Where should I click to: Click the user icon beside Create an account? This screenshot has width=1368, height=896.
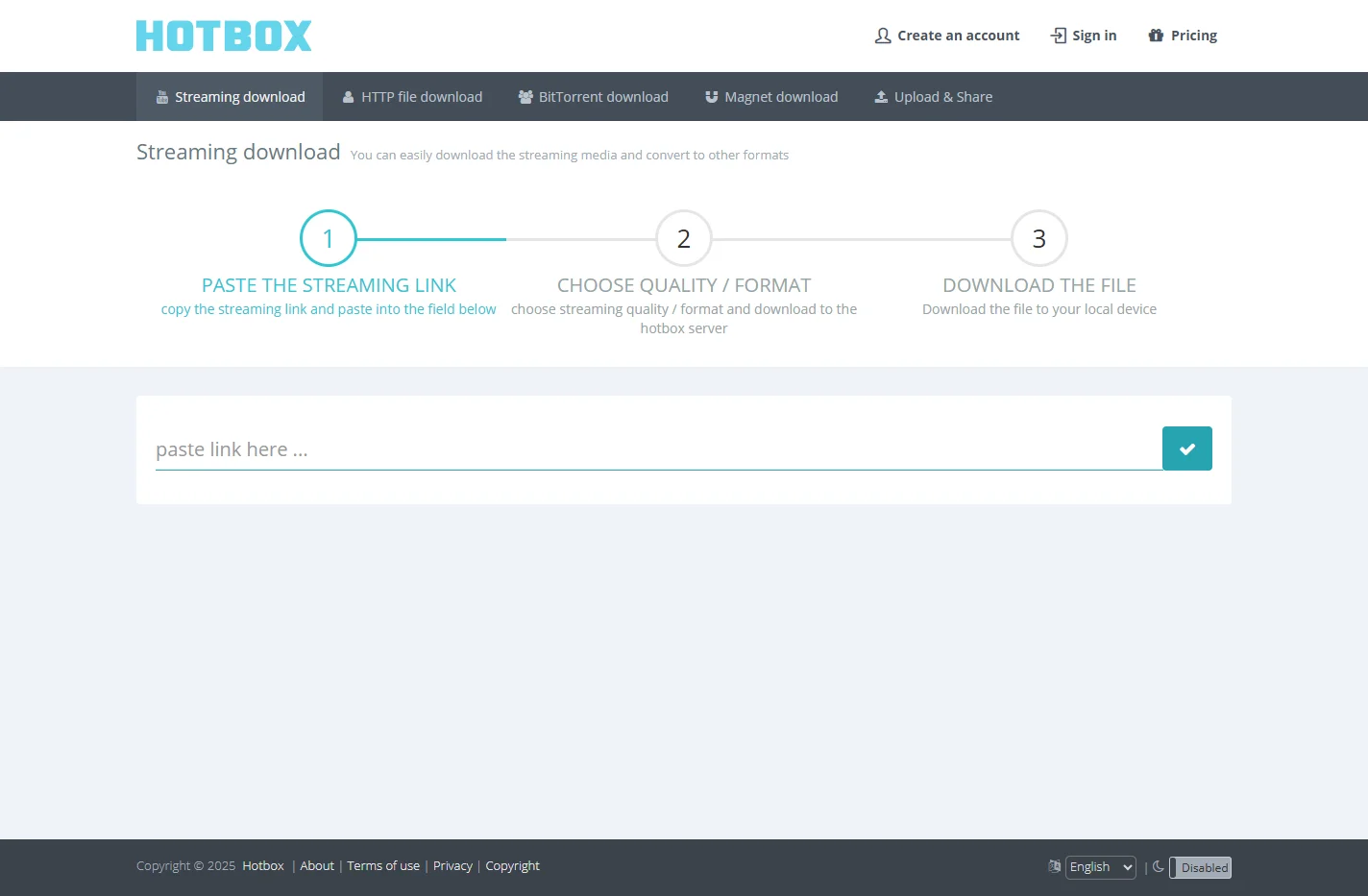click(883, 36)
